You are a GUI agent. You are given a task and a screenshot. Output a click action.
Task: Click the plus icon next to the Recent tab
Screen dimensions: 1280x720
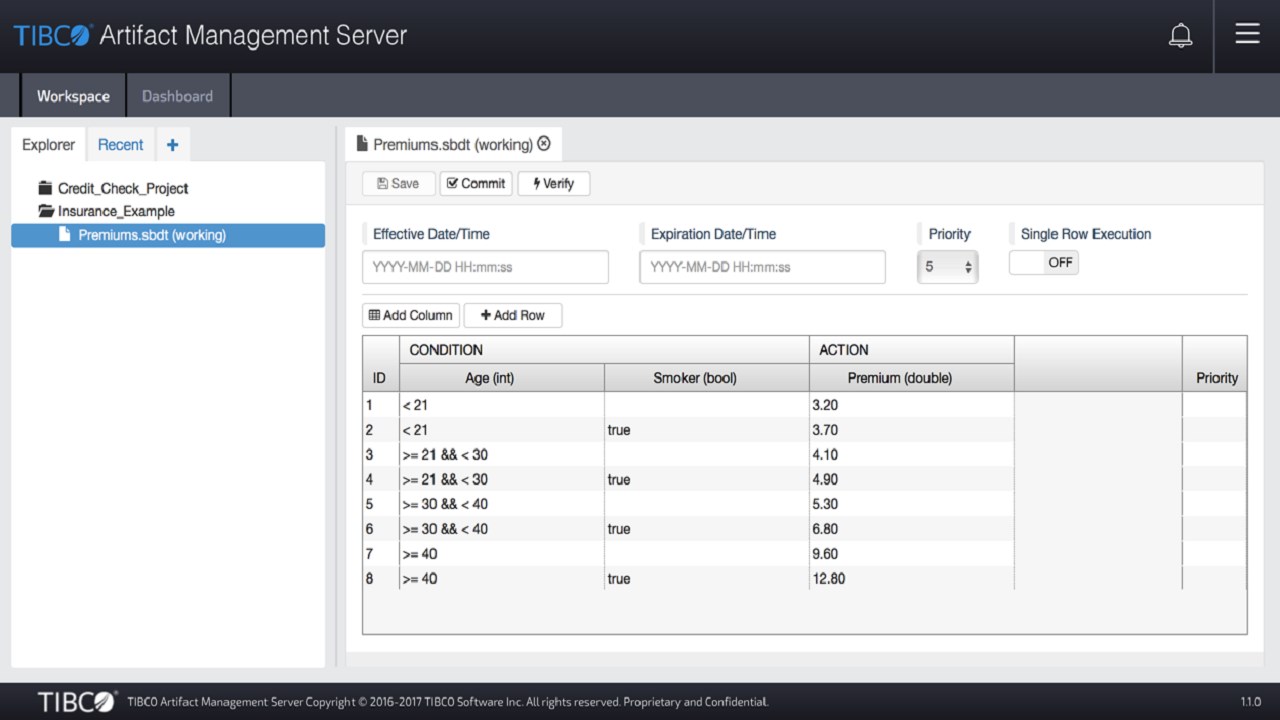point(172,145)
